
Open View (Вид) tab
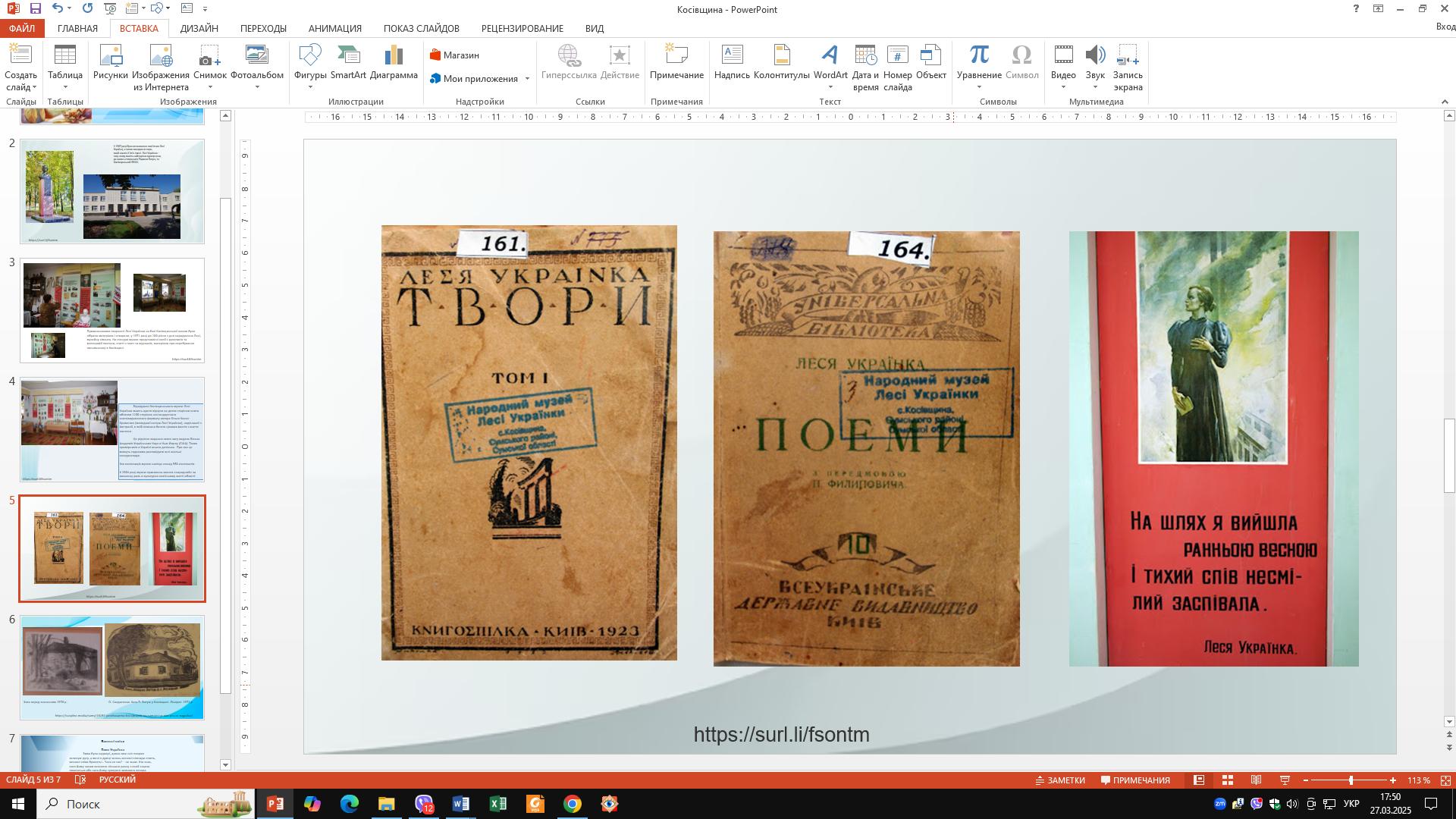point(595,28)
